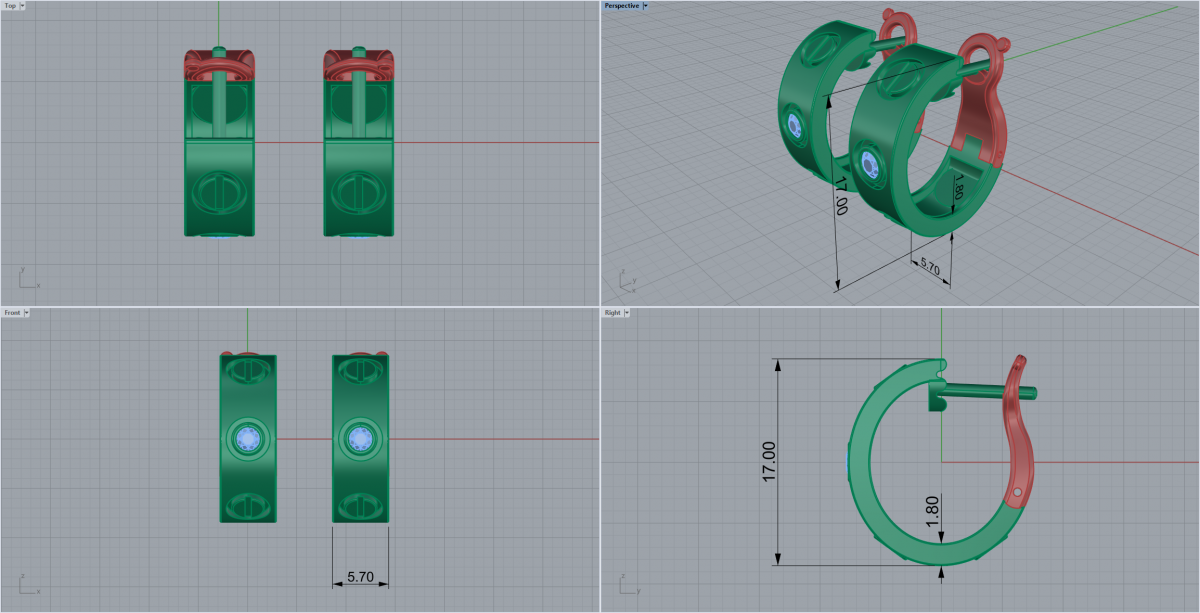Select the 17.00 dimension in Right viewport
This screenshot has height=613, width=1200.
[769, 461]
